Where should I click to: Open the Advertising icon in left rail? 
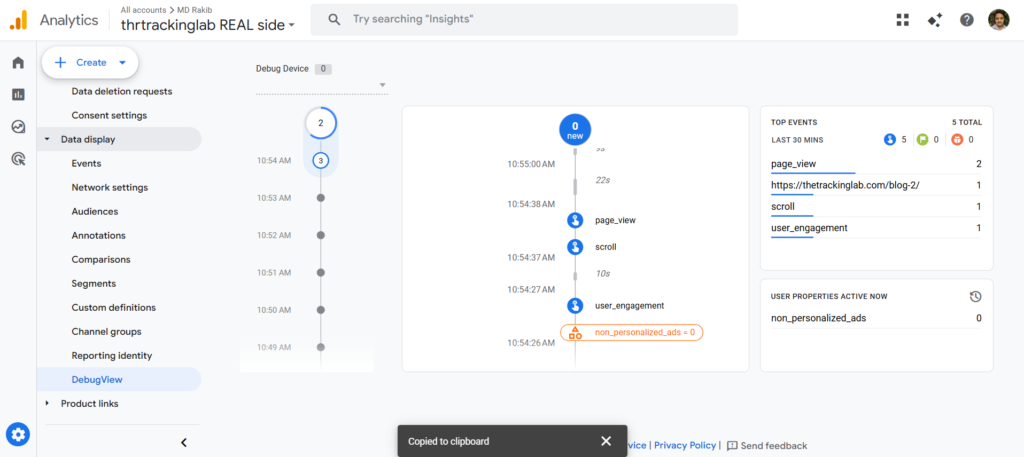tap(18, 158)
